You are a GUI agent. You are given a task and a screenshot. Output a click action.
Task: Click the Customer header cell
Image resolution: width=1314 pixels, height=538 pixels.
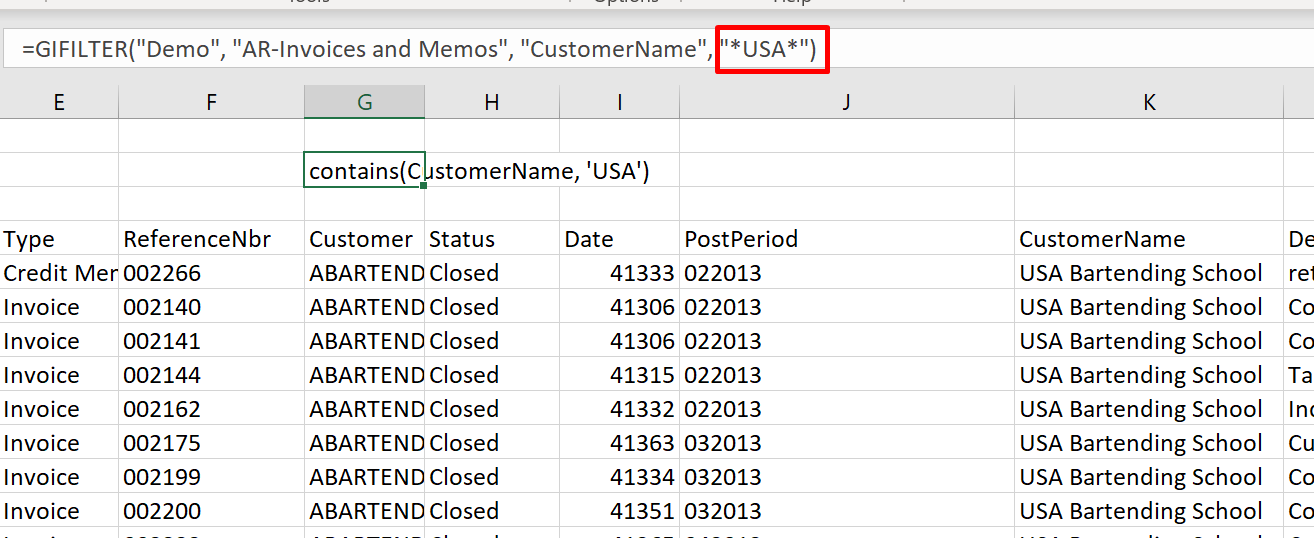tap(365, 239)
